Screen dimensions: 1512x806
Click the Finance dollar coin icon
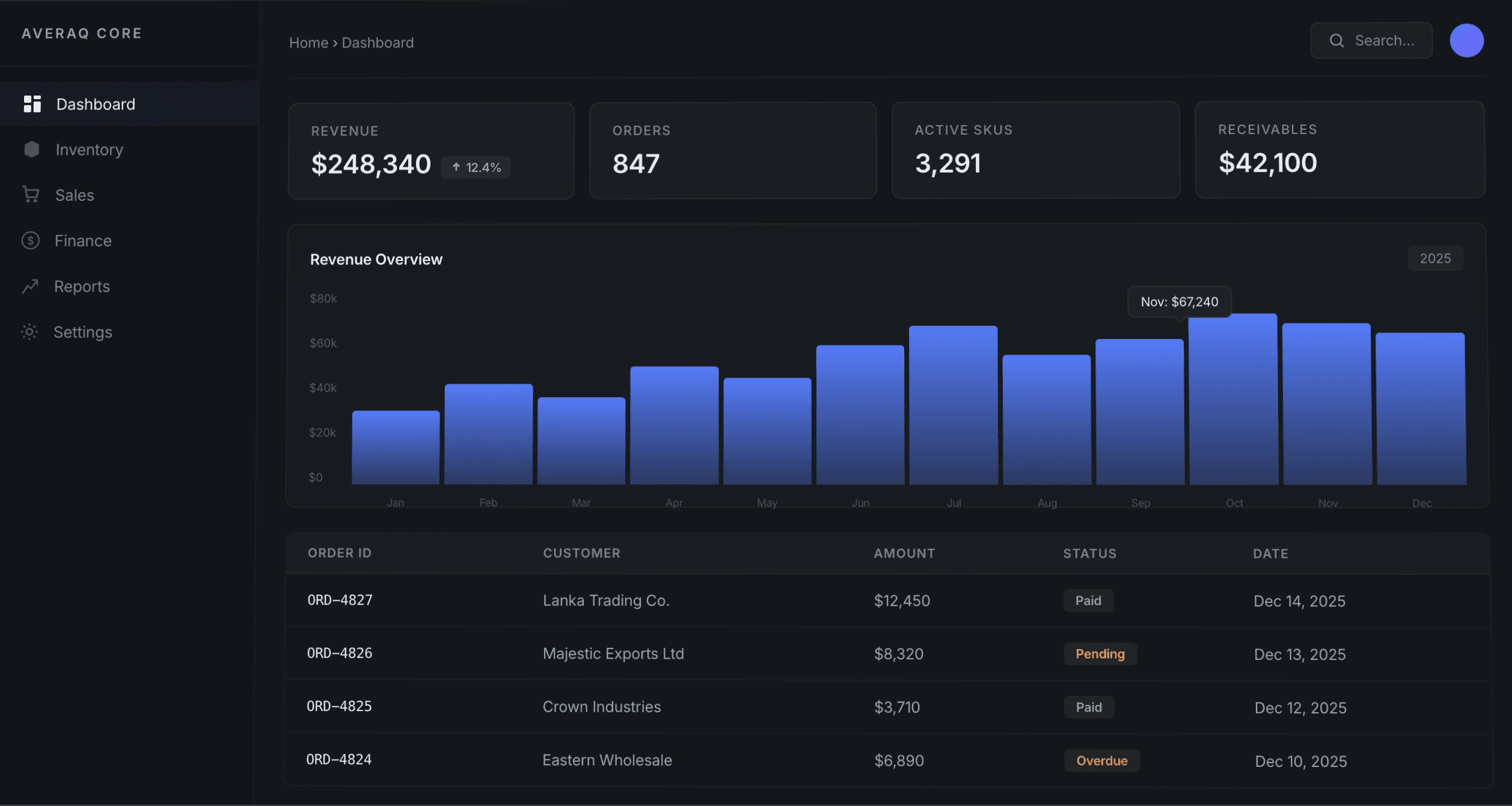(x=31, y=240)
